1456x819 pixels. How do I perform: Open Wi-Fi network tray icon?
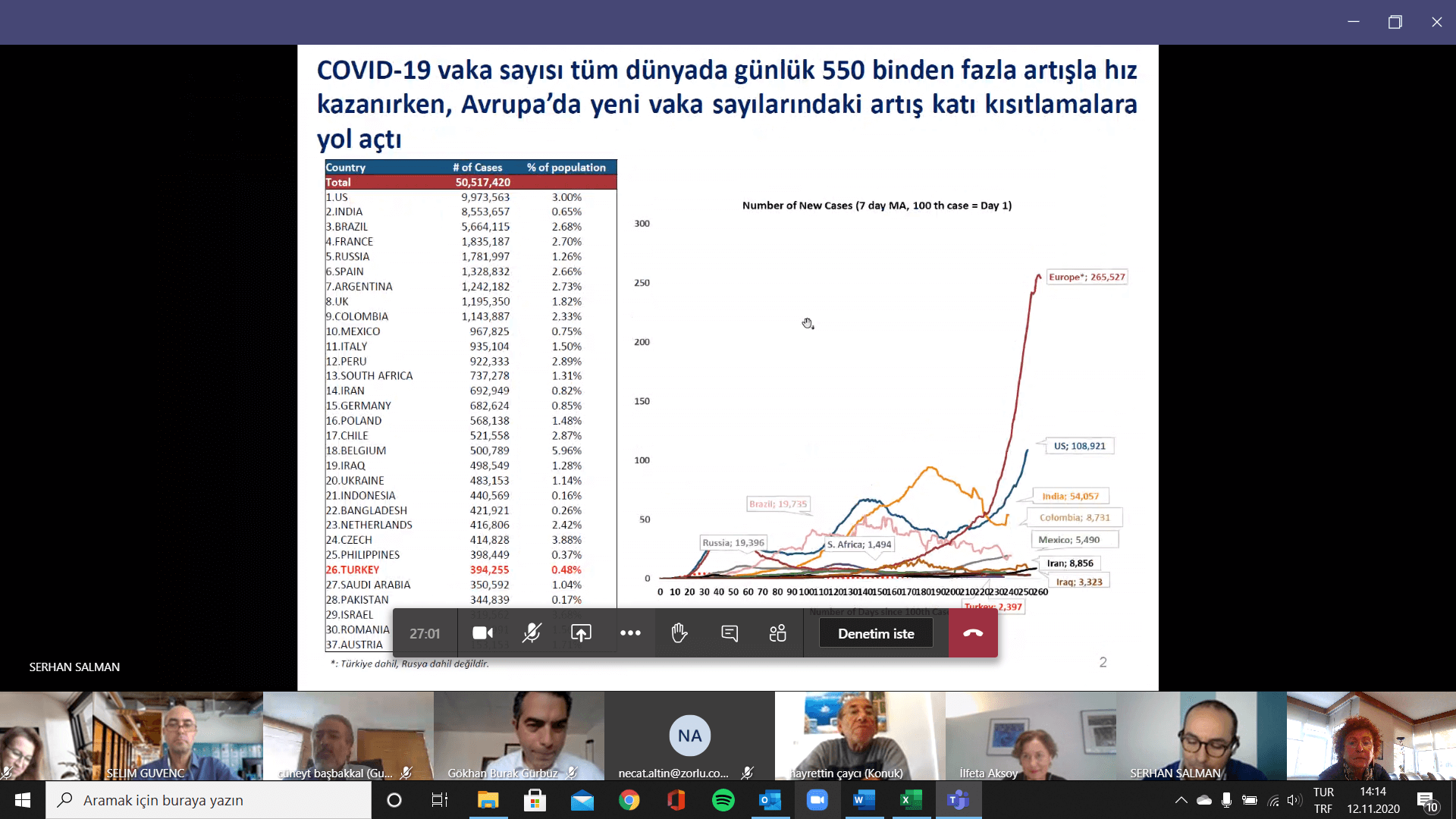point(1273,800)
